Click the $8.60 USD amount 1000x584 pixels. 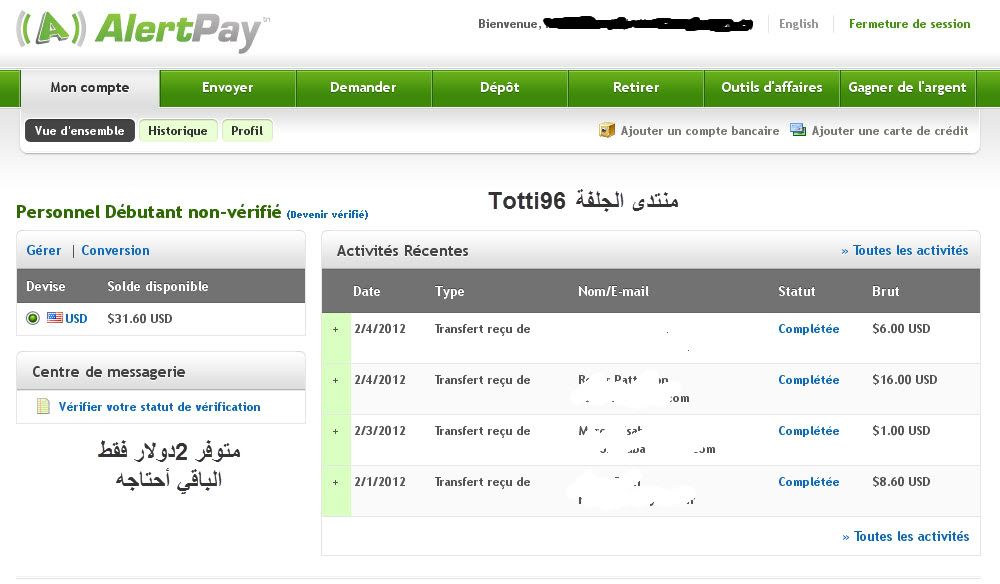click(x=901, y=482)
